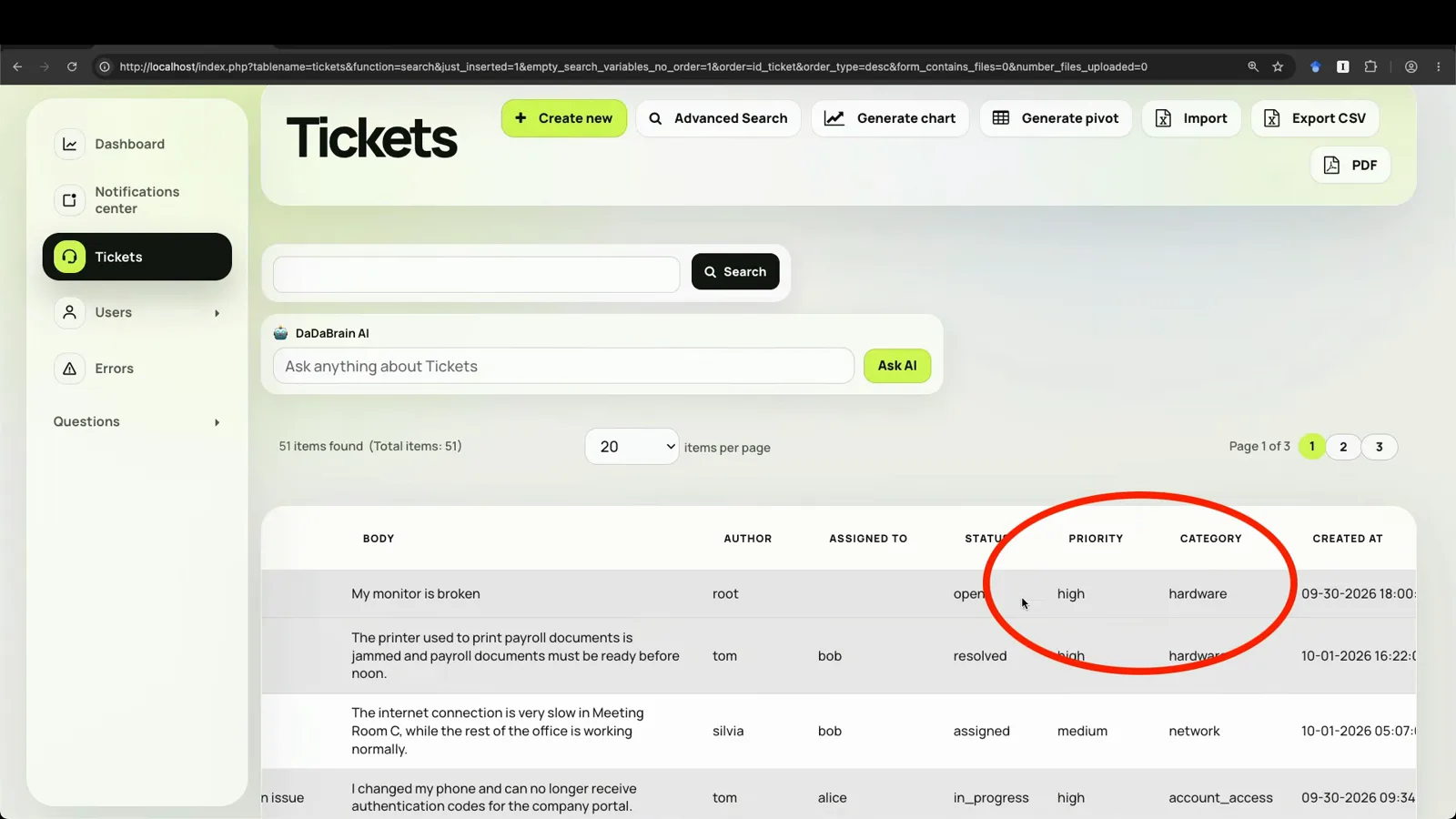The height and width of the screenshot is (819, 1456).
Task: Focus the ticket search text field
Action: 476,275
